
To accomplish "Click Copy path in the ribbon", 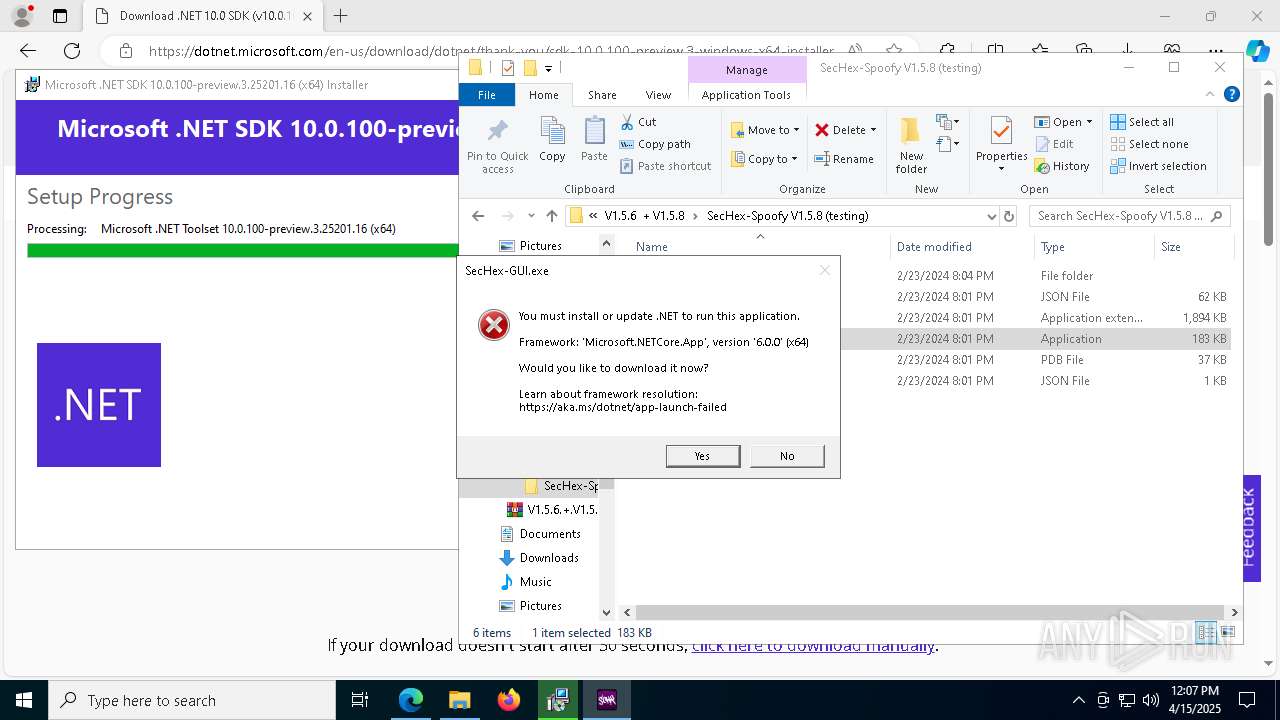I will pos(655,144).
